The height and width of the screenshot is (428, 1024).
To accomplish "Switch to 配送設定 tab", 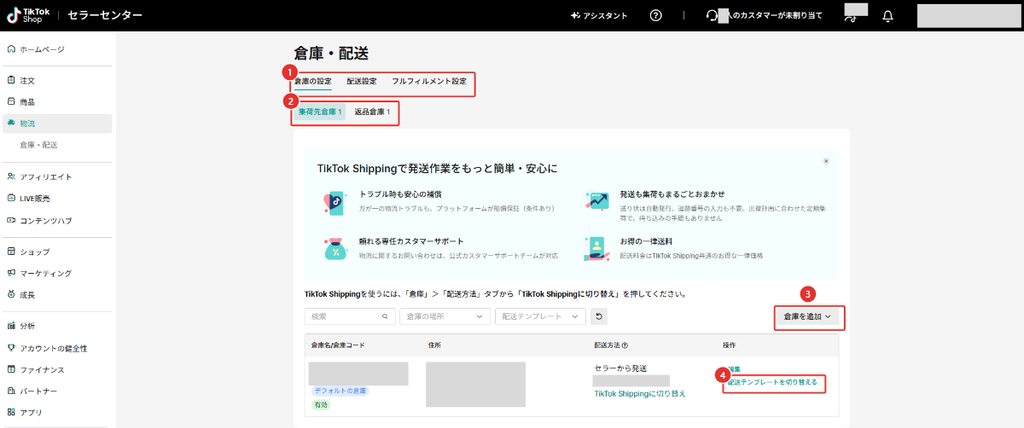I will point(362,82).
